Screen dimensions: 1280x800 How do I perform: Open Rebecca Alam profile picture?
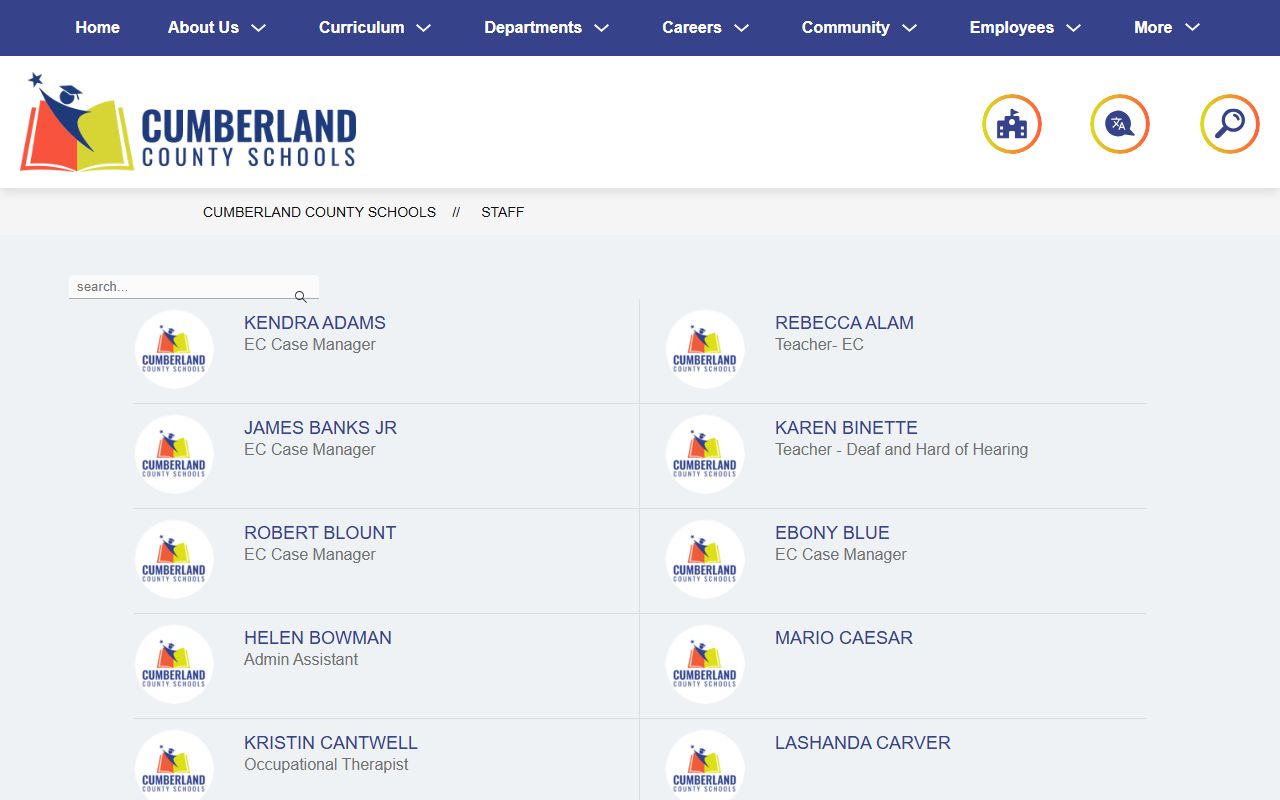point(705,349)
